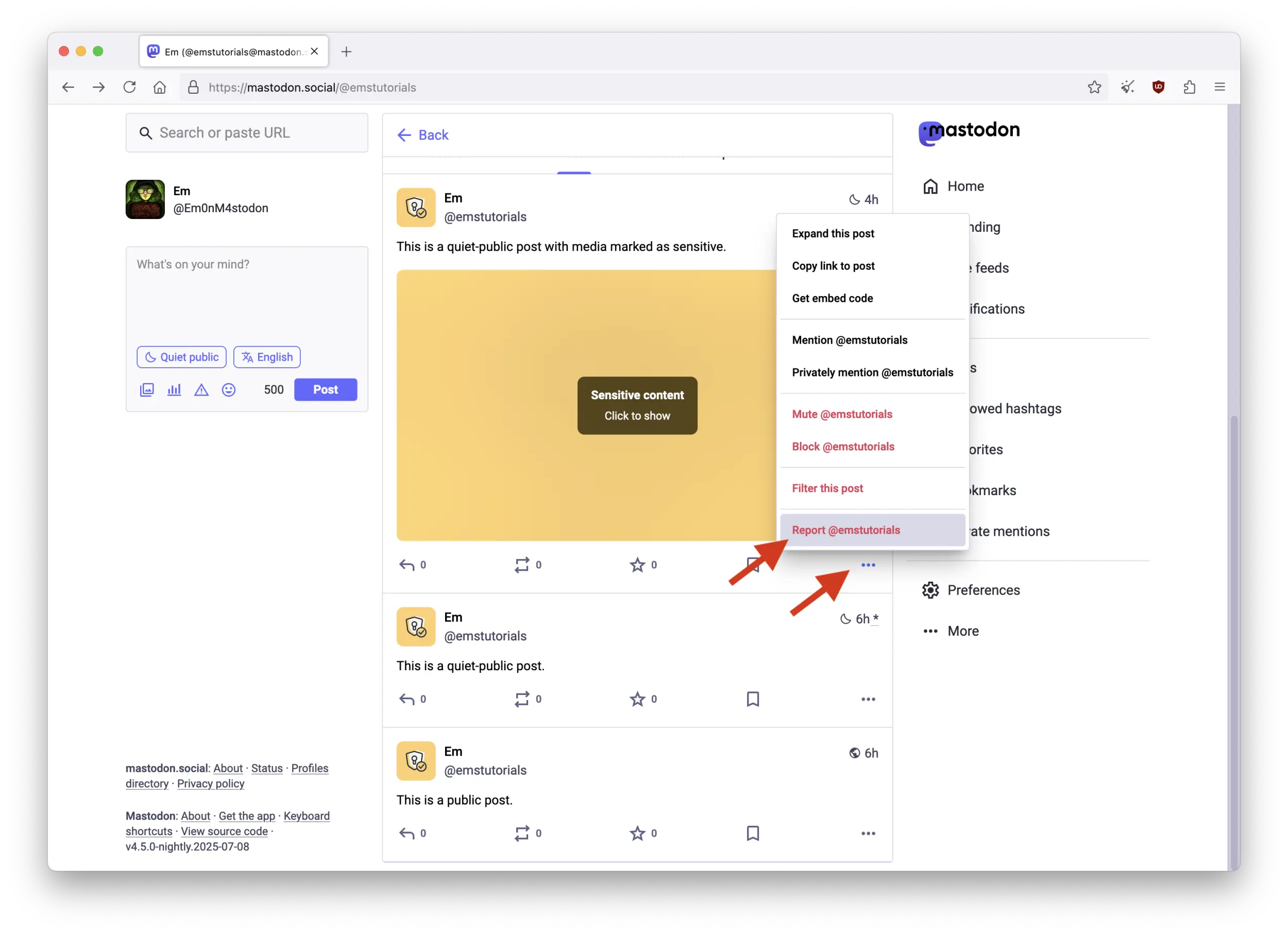Submit the new post with the Post button

(x=325, y=389)
